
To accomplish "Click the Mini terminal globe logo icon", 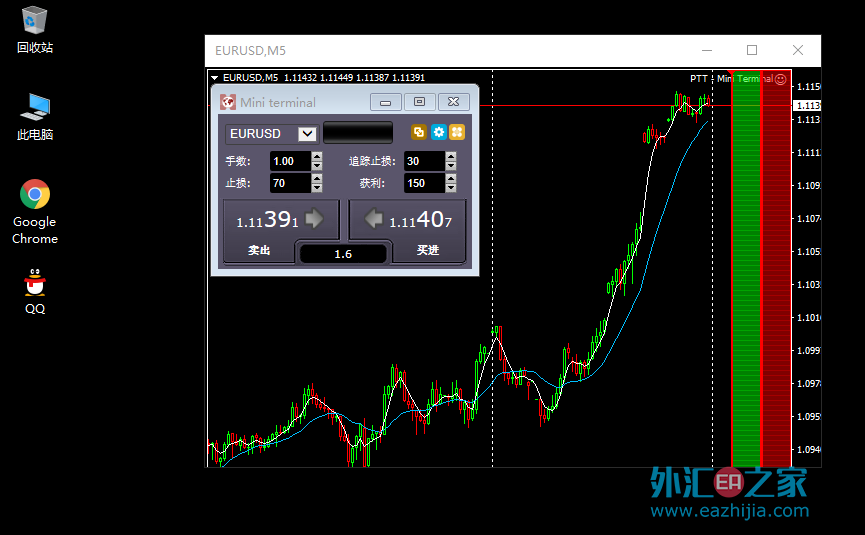I will point(228,102).
